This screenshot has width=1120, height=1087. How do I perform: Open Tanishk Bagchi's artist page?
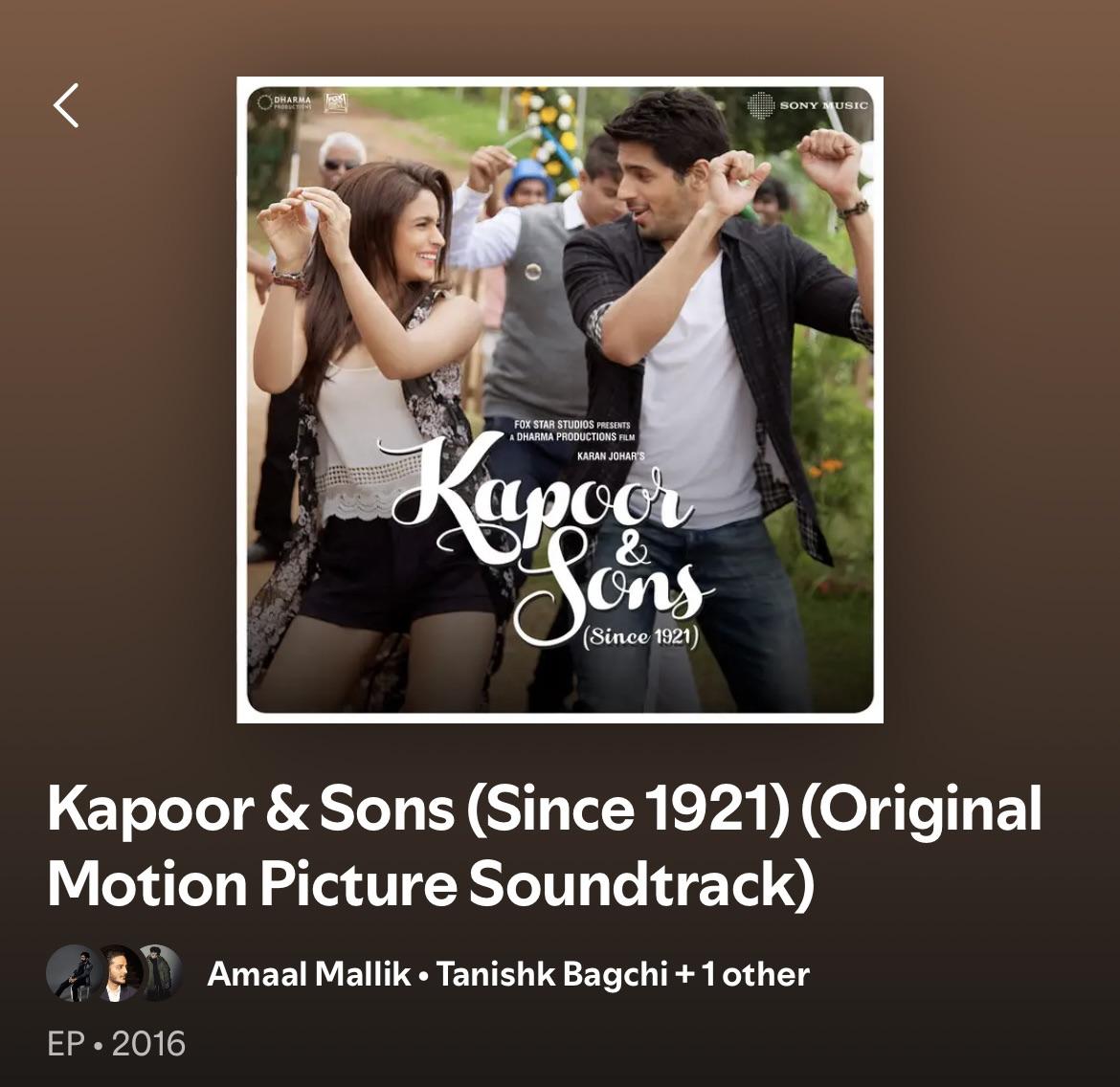click(552, 974)
